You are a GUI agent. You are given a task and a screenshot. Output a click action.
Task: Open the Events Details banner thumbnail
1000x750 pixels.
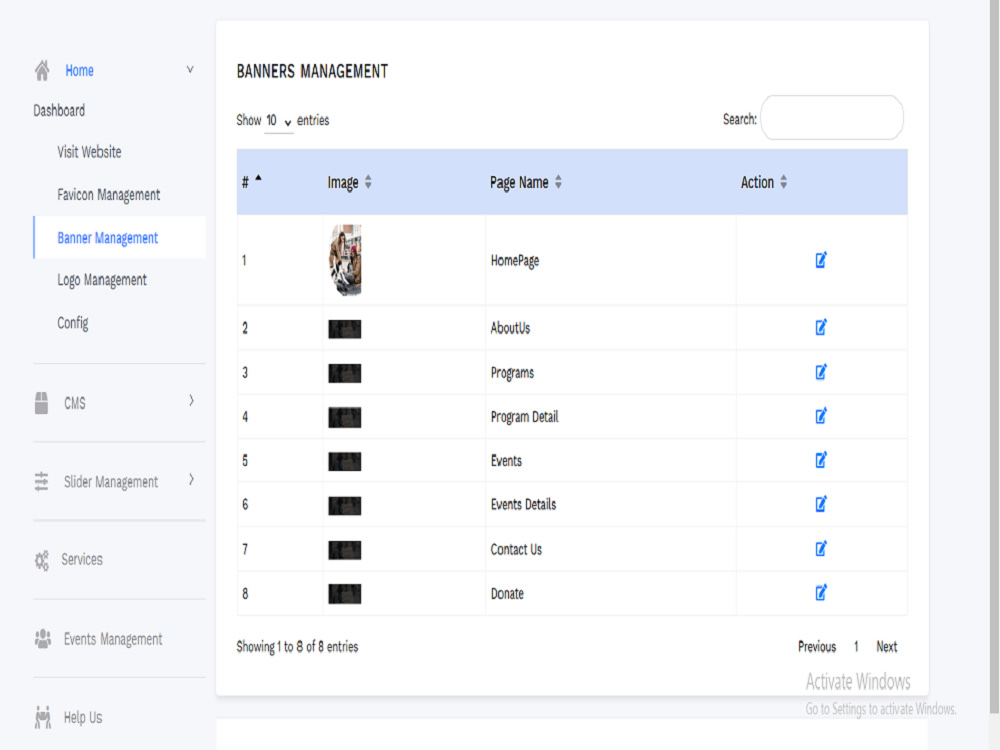(344, 506)
